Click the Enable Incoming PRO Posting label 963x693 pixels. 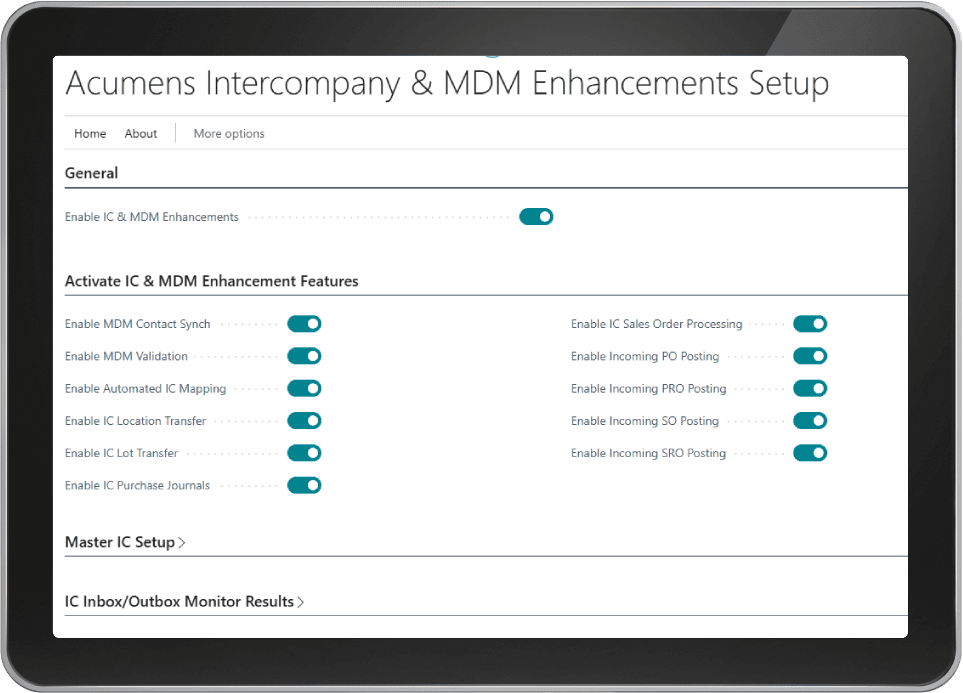(x=649, y=389)
